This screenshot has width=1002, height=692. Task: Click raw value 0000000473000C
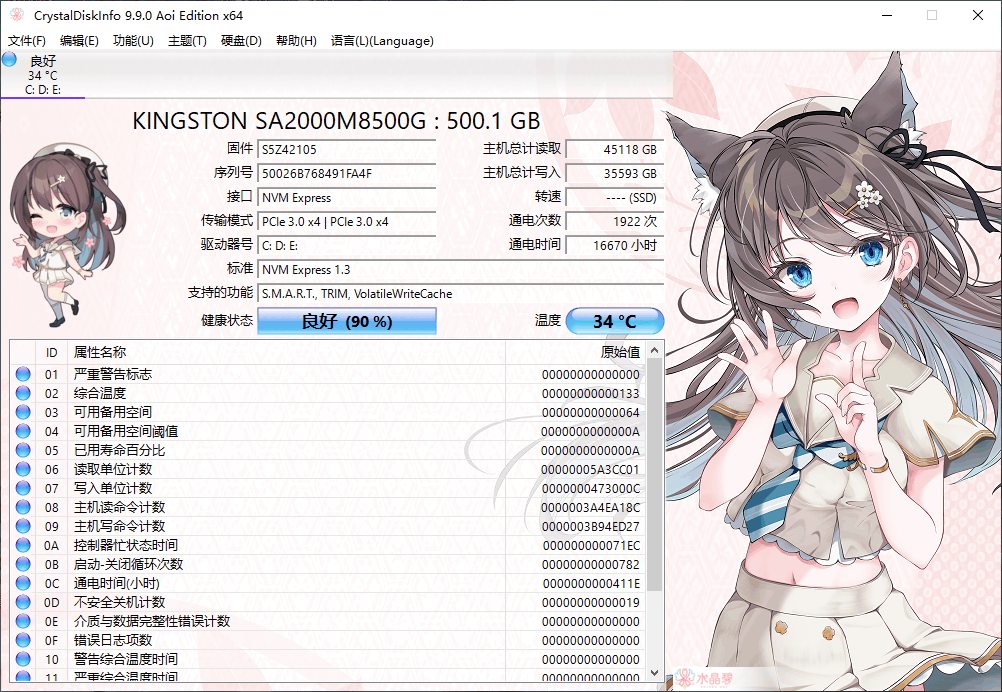[590, 489]
